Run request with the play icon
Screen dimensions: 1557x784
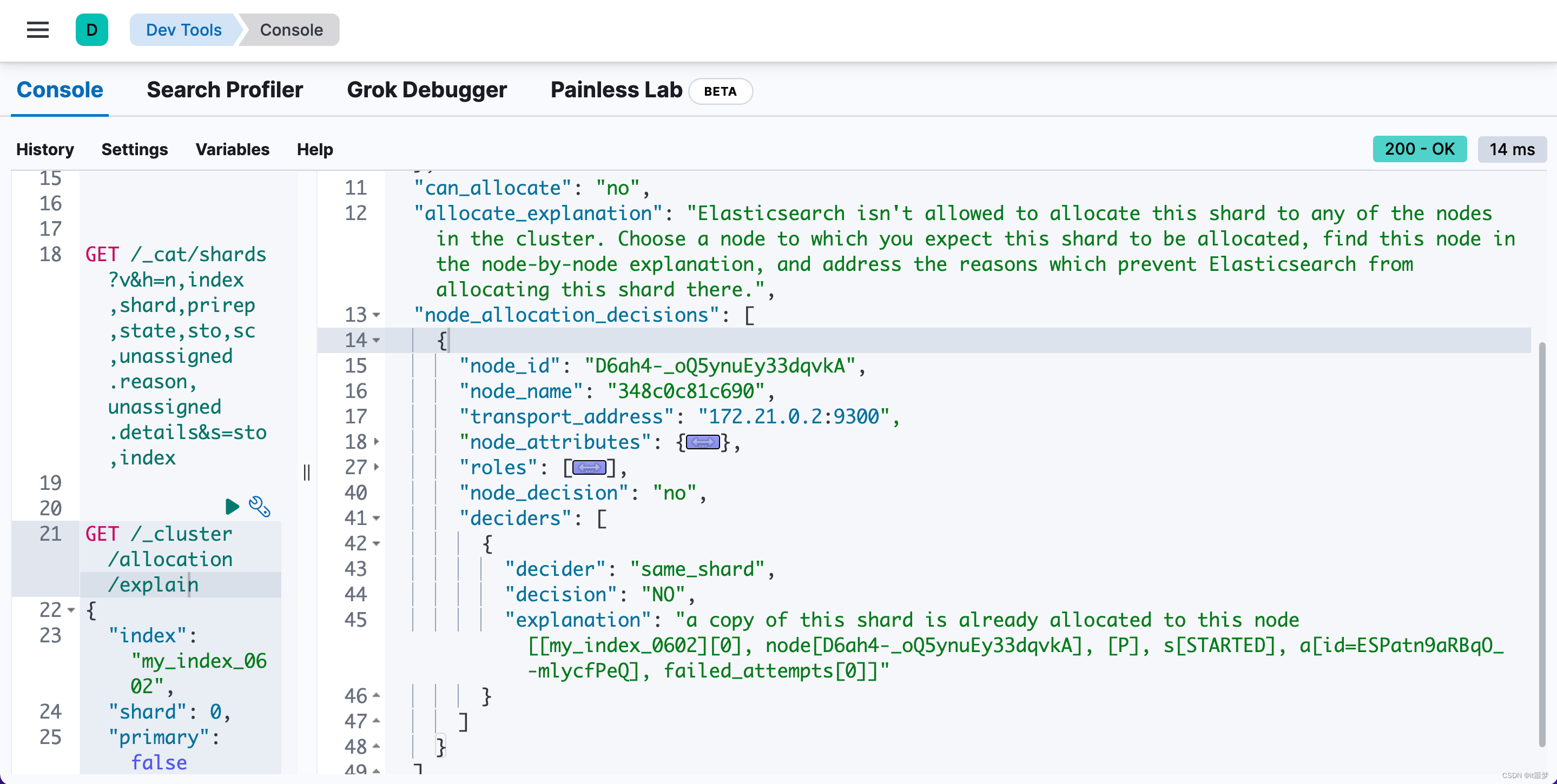[232, 506]
